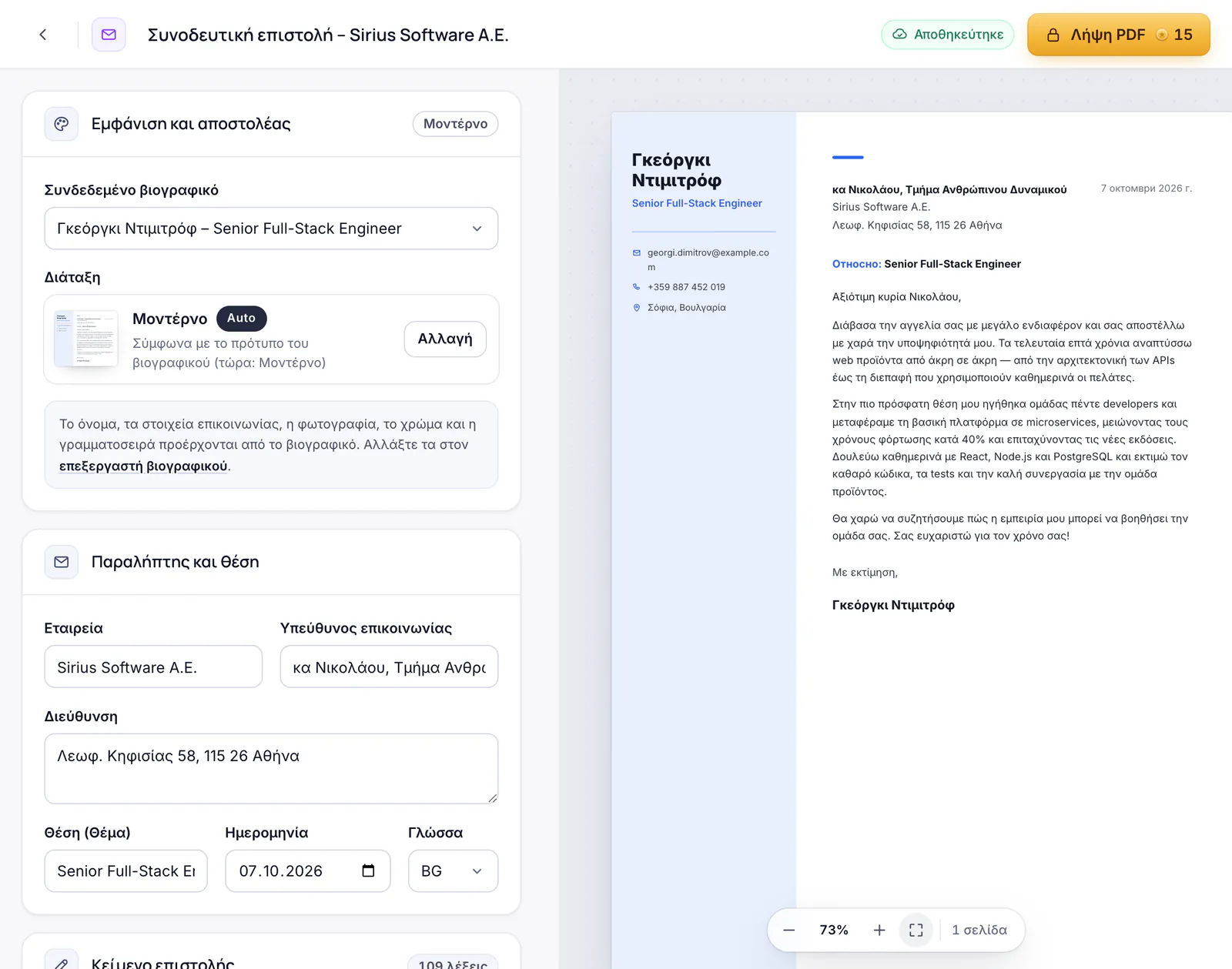The width and height of the screenshot is (1232, 969).
Task: Open the επεξεργαστή βιογραφικού link
Action: [x=143, y=466]
